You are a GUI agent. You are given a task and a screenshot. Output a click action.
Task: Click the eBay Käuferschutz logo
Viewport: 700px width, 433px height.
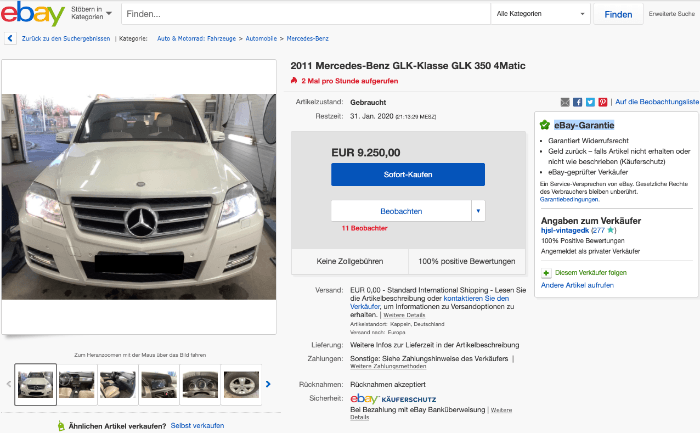point(393,399)
